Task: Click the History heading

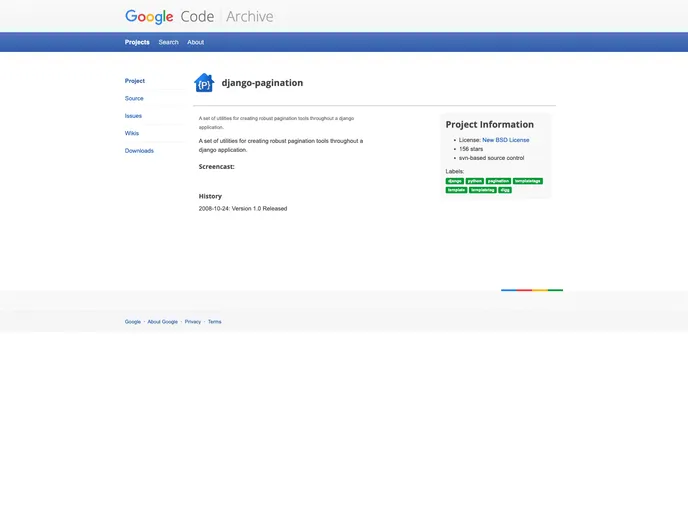Action: (x=210, y=196)
